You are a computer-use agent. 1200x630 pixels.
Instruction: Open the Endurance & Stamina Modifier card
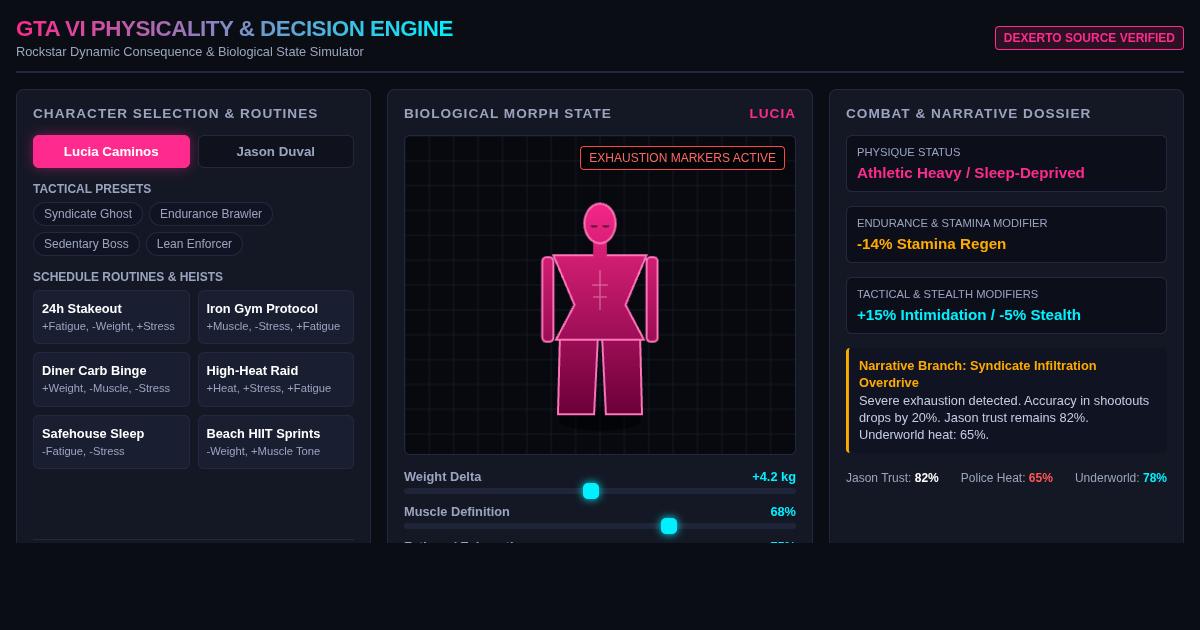click(x=1006, y=235)
